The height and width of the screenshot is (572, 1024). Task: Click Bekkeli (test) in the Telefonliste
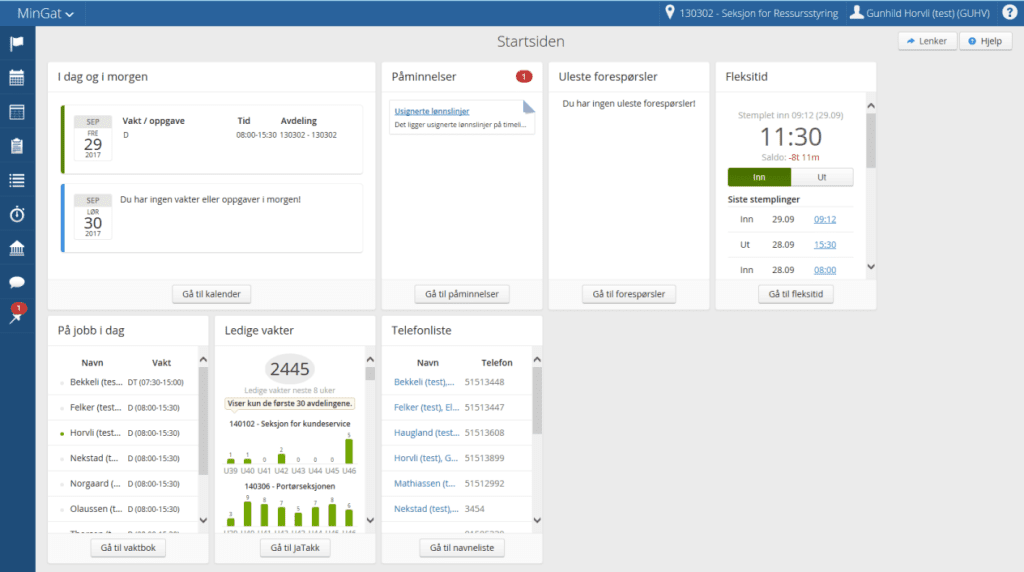[x=425, y=381]
